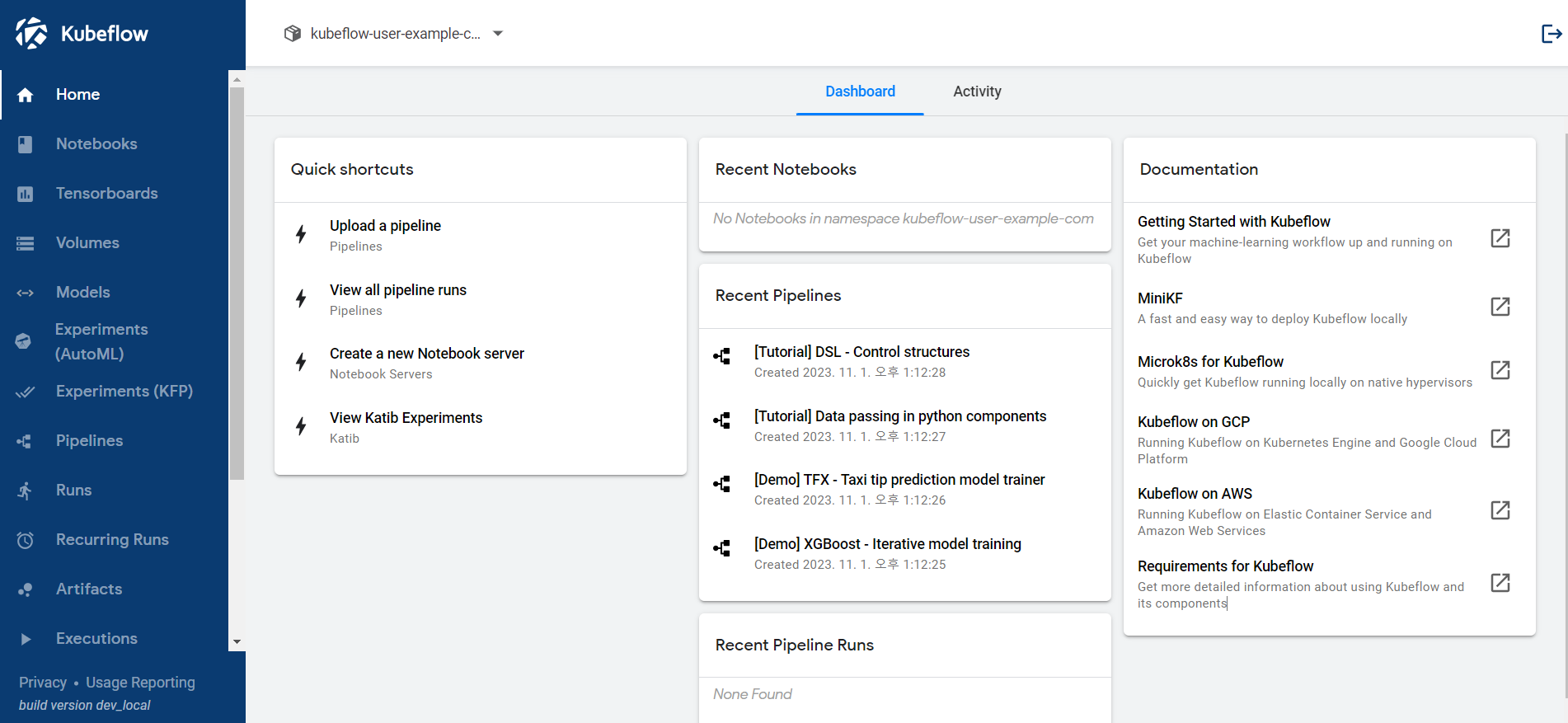
Task: Open Getting Started with Kubeflow documentation
Action: click(1329, 239)
